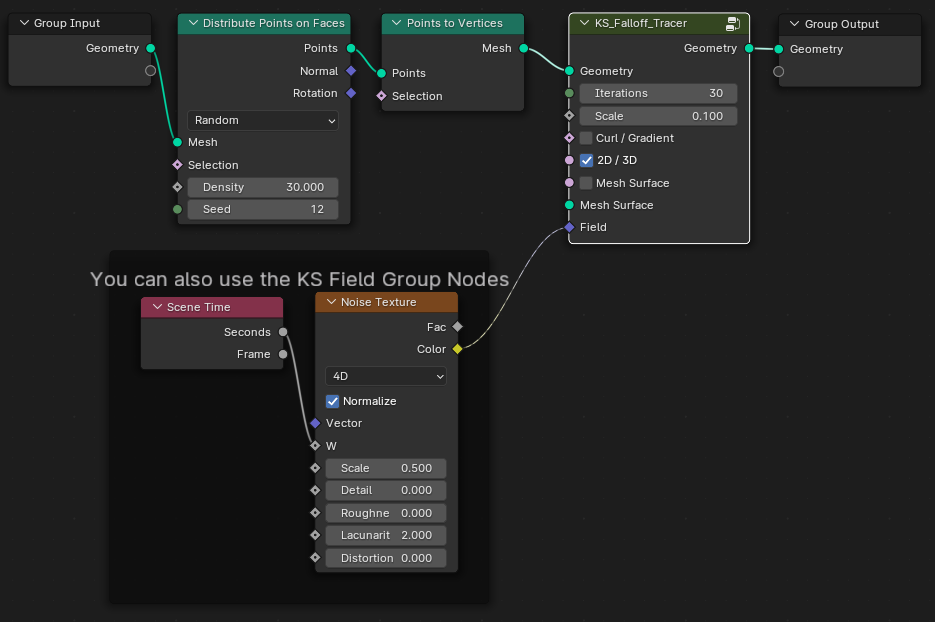Click the edit group icon on KS_Falloff_Tracer
The width and height of the screenshot is (935, 622).
coord(734,22)
